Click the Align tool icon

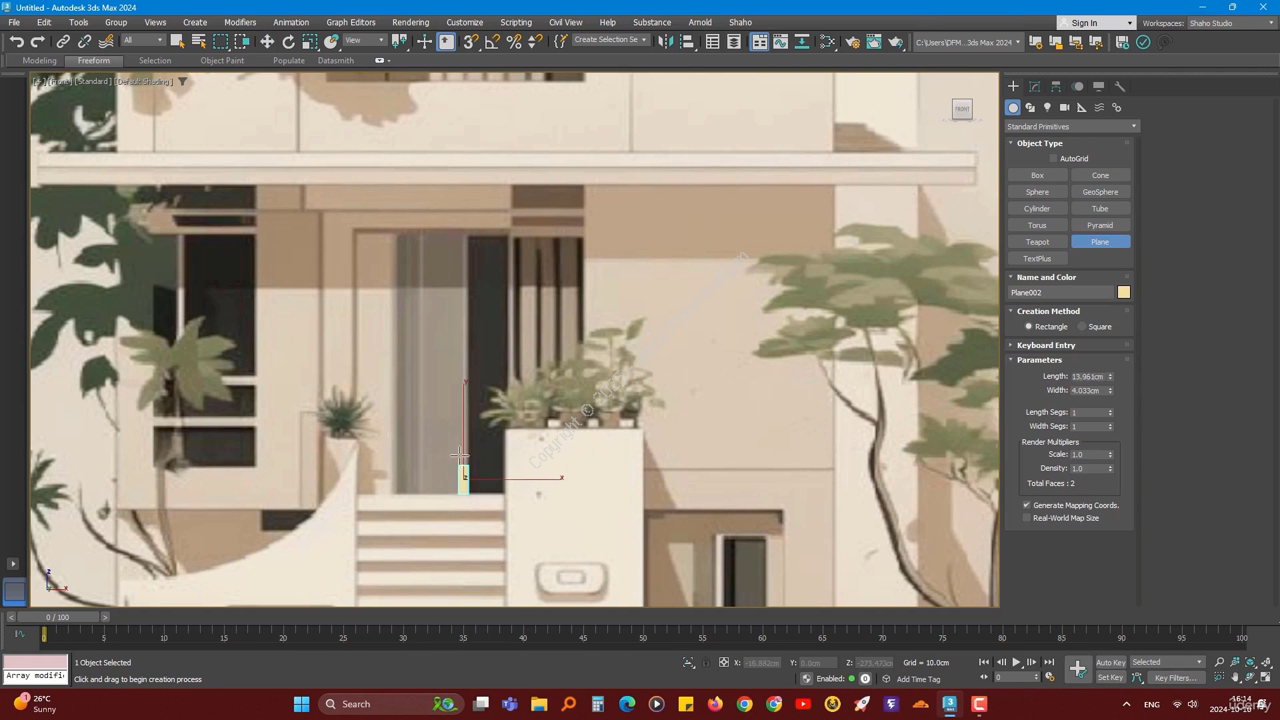pyautogui.click(x=687, y=42)
